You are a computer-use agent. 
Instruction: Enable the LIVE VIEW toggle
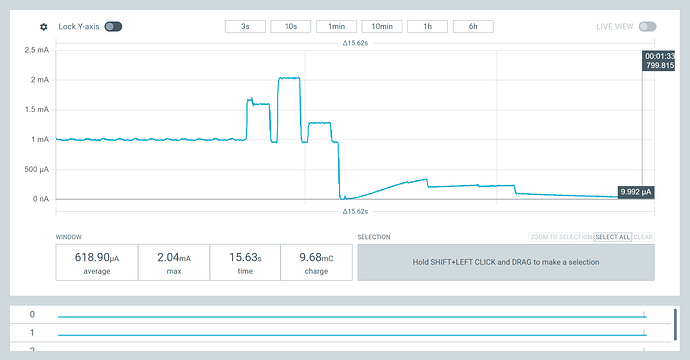[x=647, y=26]
